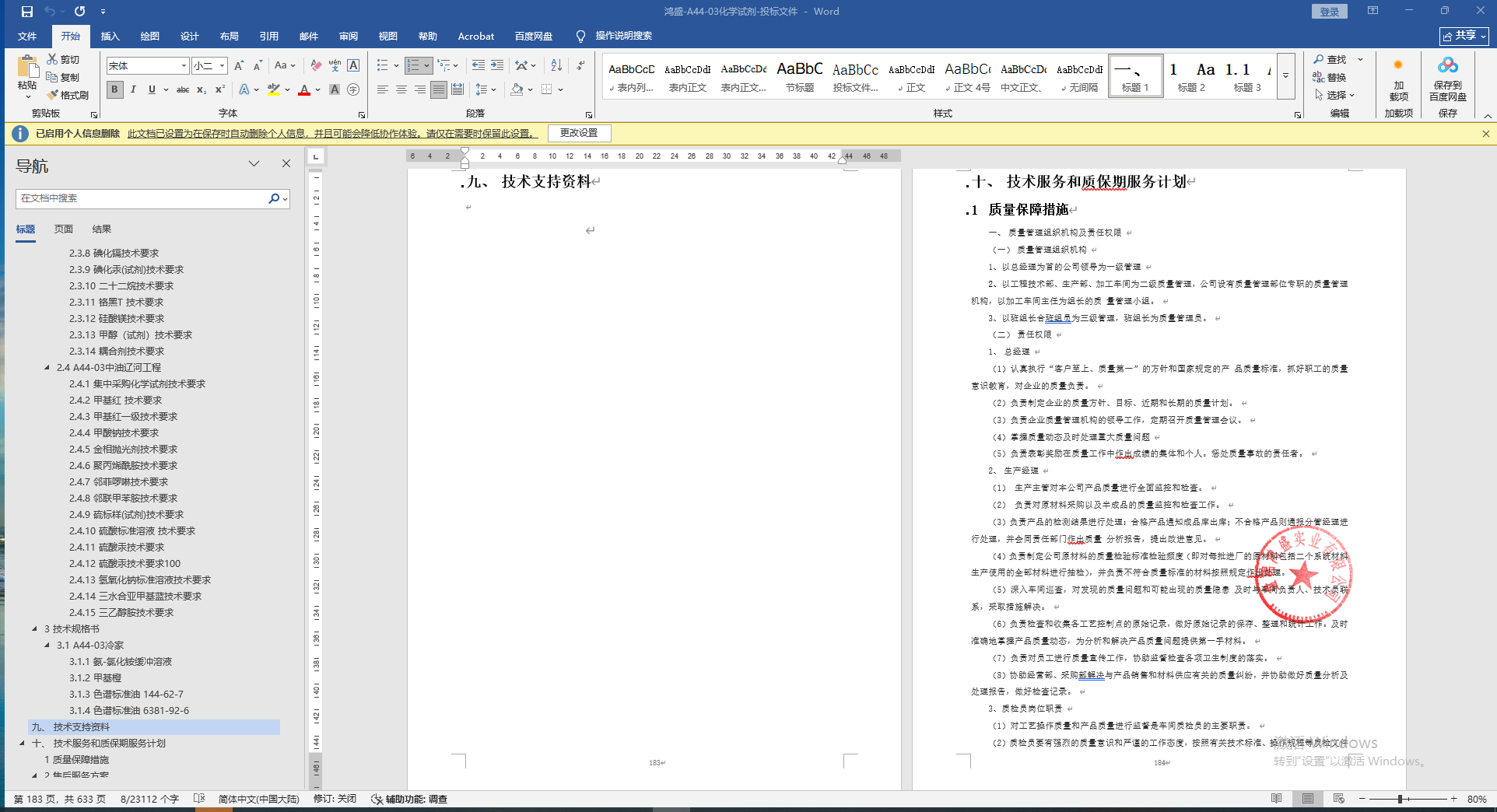Image resolution: width=1497 pixels, height=812 pixels.
Task: Click the 更改设置 button
Action: point(579,133)
